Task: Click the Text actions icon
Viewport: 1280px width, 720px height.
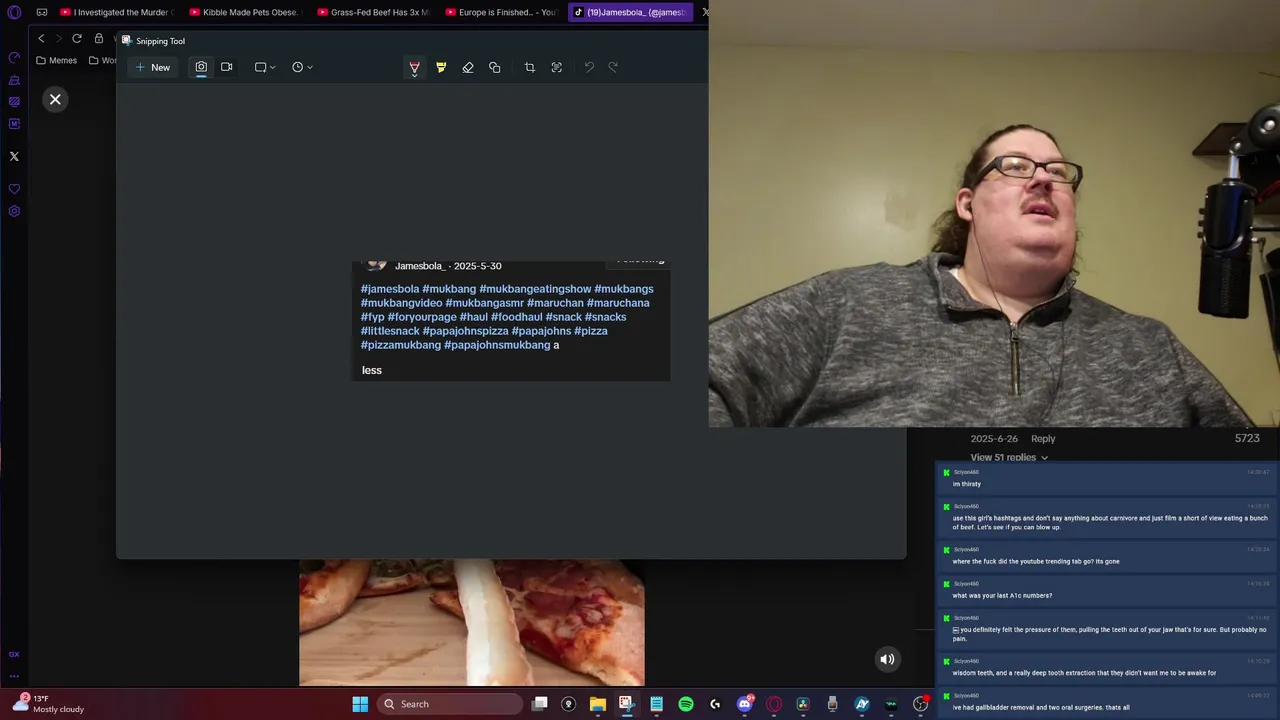Action: coord(557,67)
